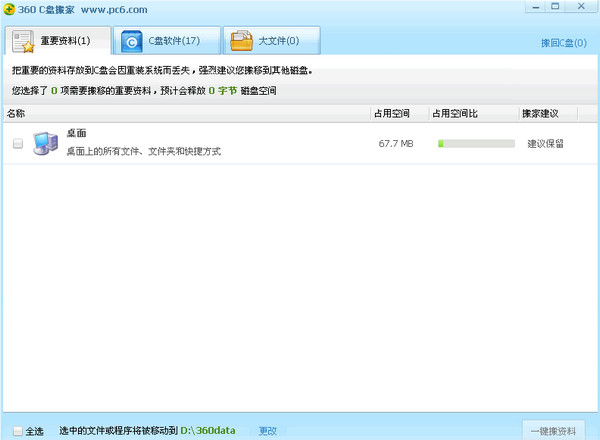
Task: Click the 360 green plus logo icon
Action: [x=9, y=9]
